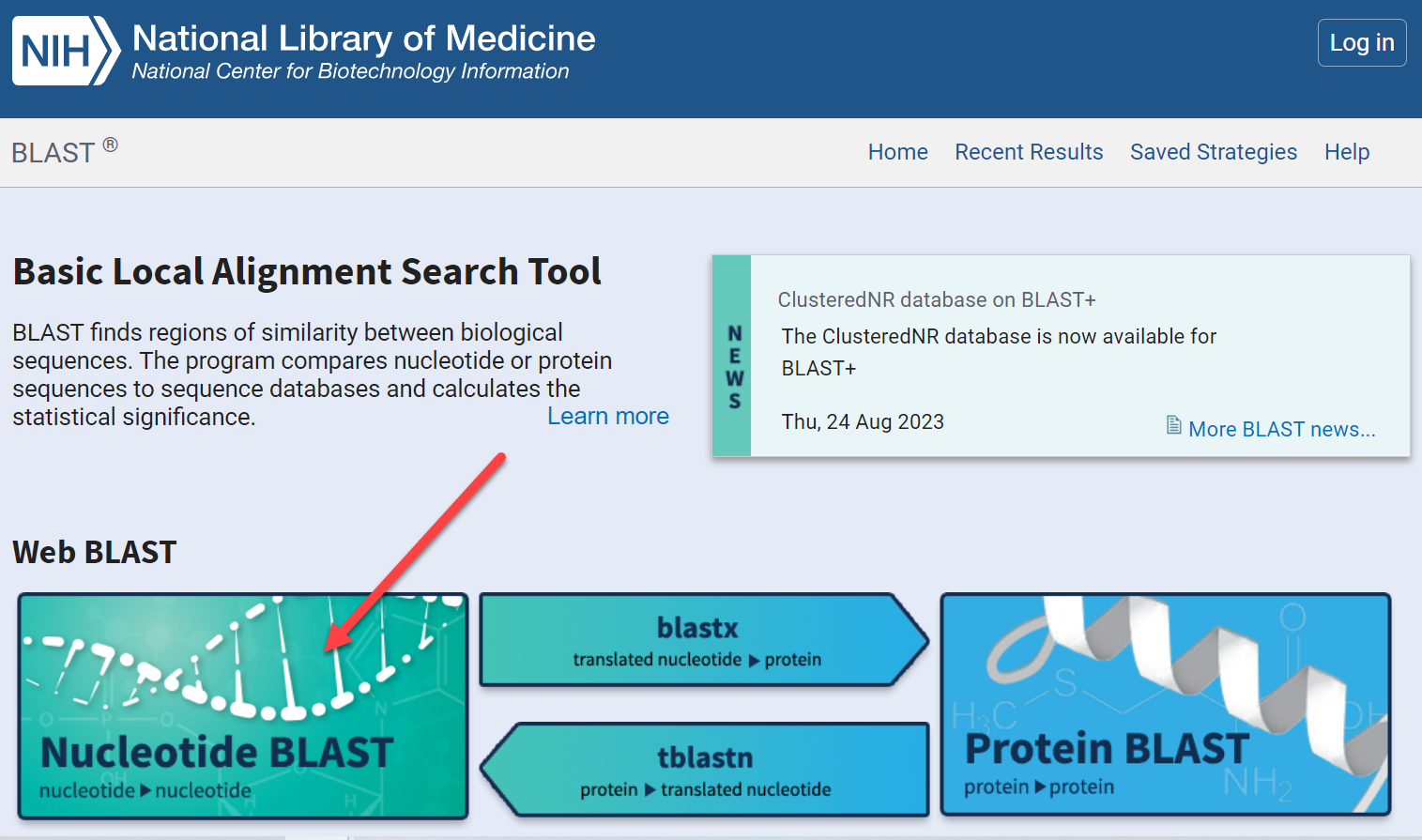Go to Home menu item
Viewport: 1422px width, 840px height.
tap(897, 152)
